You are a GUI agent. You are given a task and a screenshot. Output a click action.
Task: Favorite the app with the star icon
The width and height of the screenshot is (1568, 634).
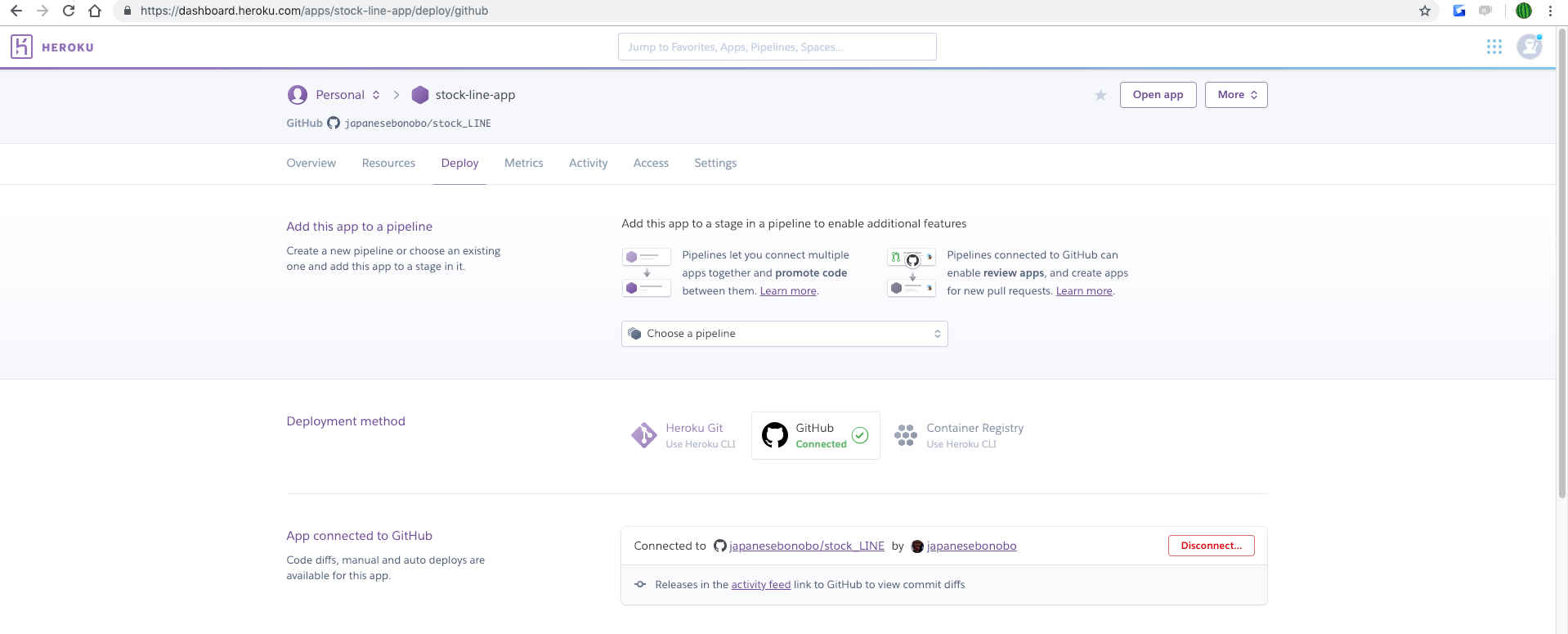(x=1100, y=95)
